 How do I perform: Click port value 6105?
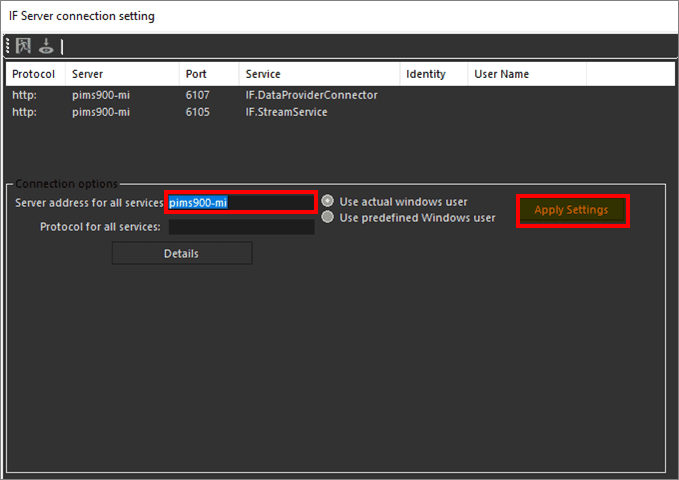point(197,112)
